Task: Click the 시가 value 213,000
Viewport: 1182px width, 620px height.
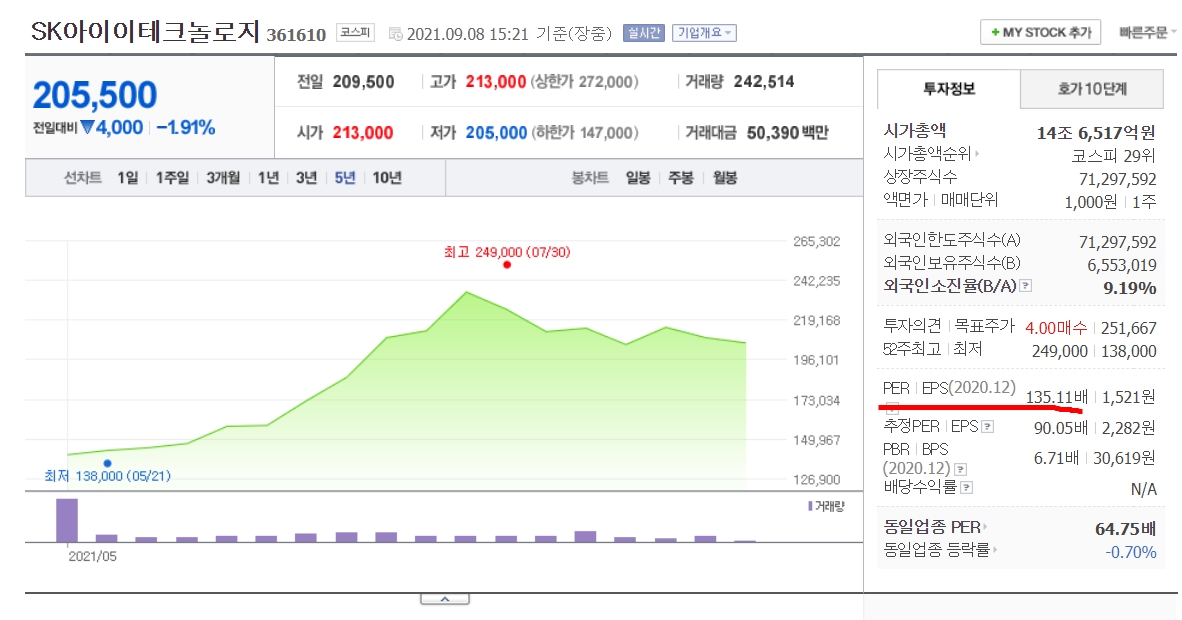Action: point(363,133)
